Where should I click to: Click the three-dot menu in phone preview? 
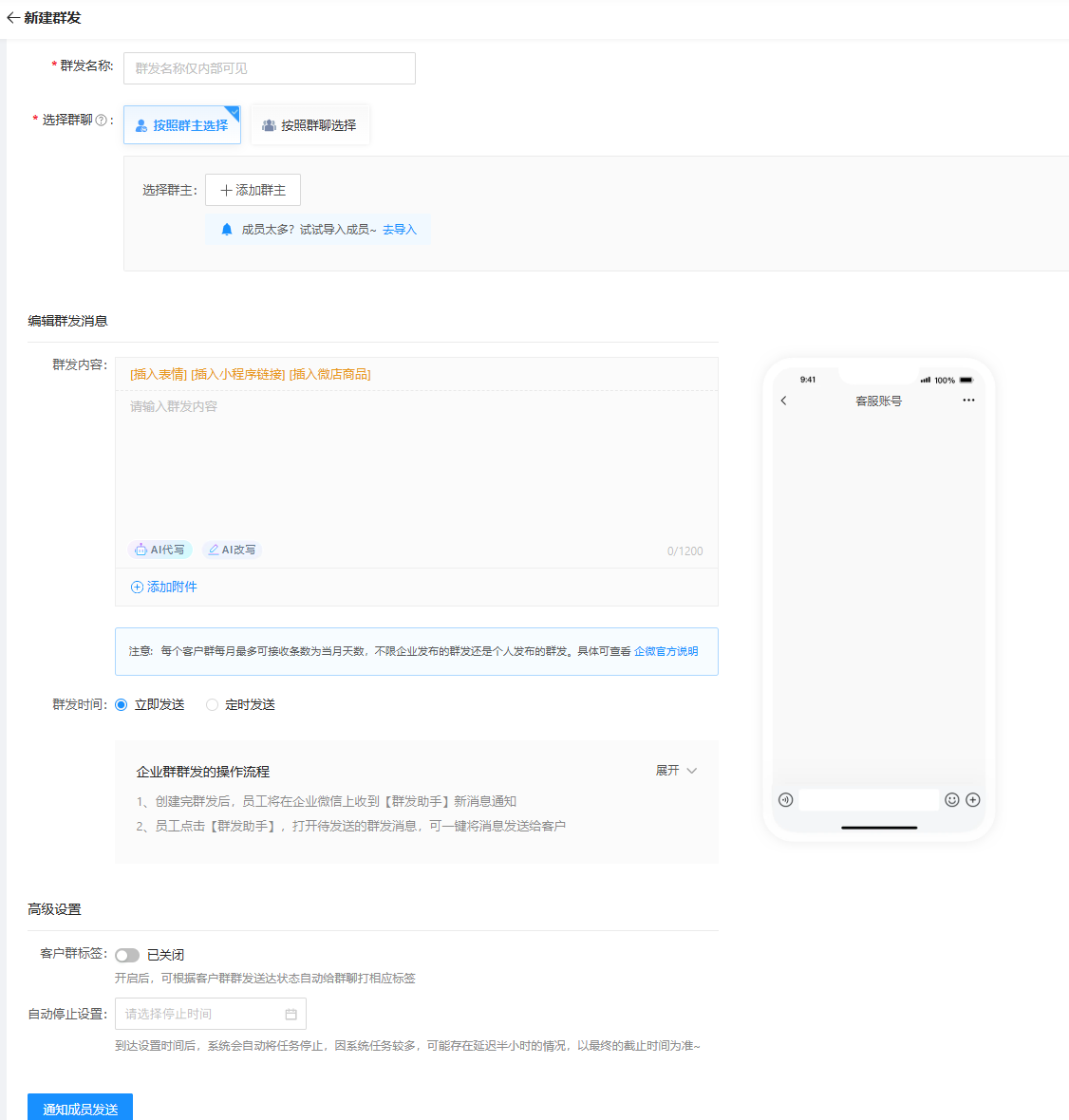tap(968, 401)
